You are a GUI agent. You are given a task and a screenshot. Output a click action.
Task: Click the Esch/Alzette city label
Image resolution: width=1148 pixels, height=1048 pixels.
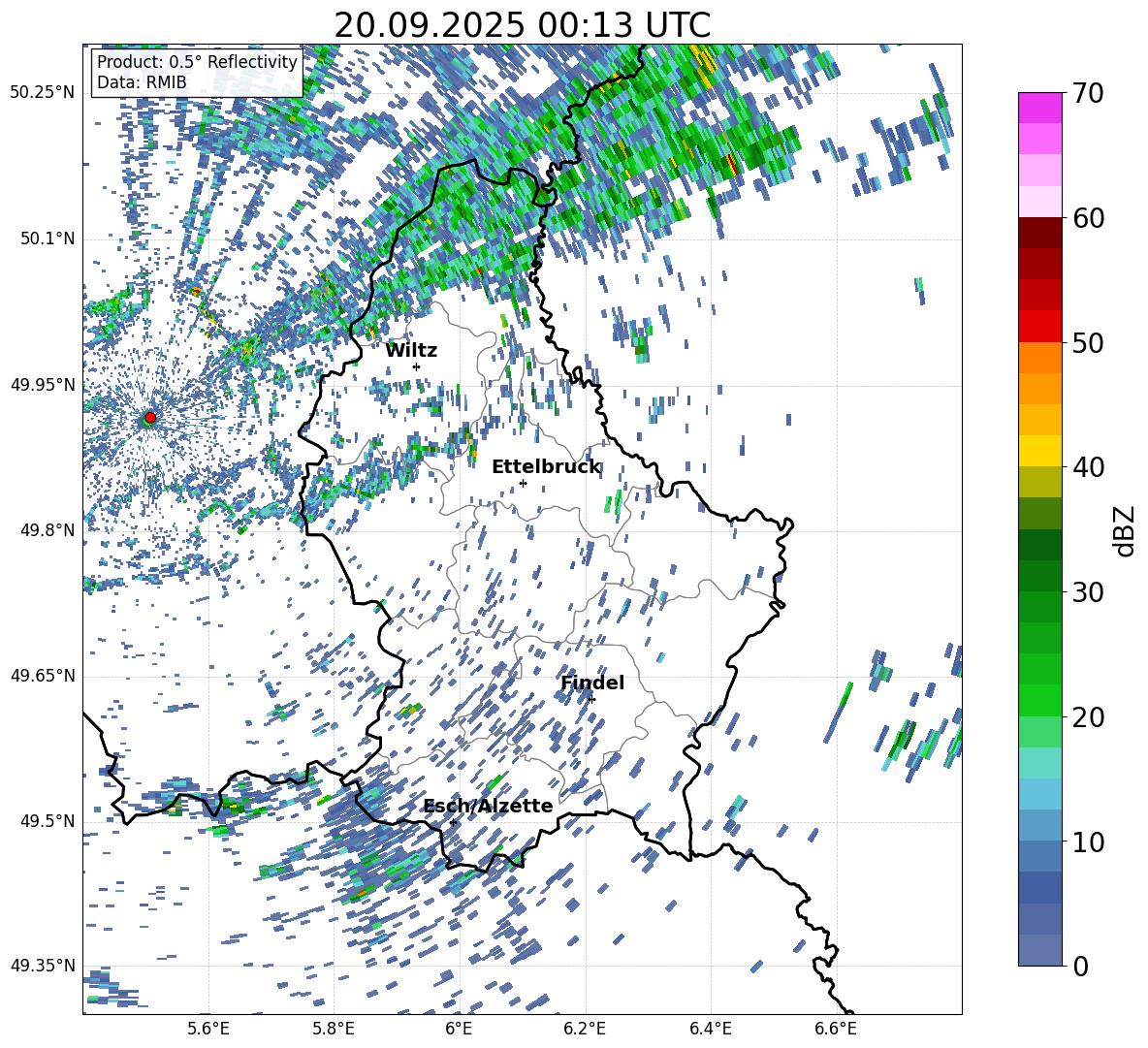[x=488, y=806]
